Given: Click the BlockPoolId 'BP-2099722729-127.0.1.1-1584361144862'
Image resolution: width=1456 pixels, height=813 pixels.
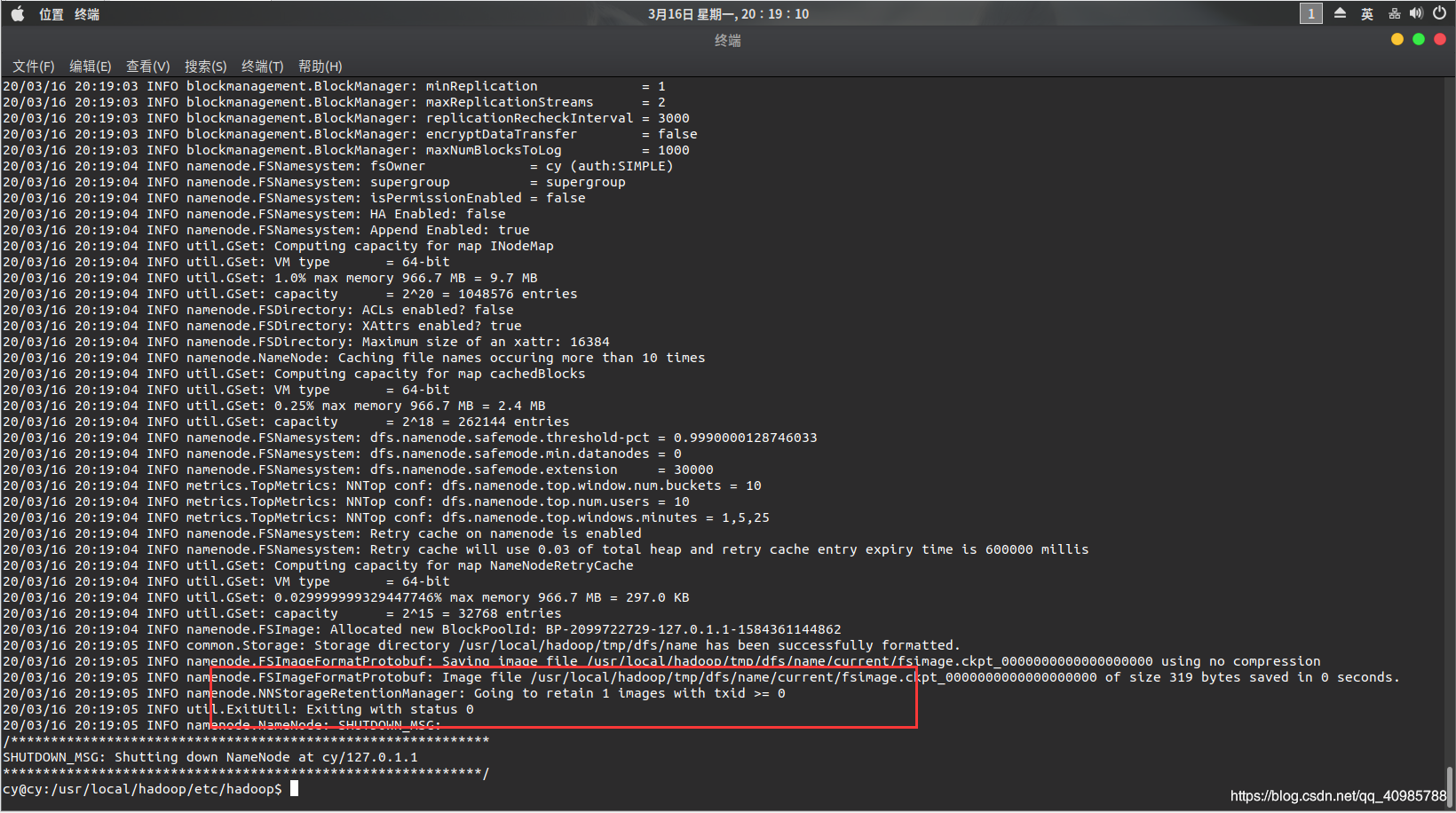Looking at the screenshot, I should click(x=693, y=629).
